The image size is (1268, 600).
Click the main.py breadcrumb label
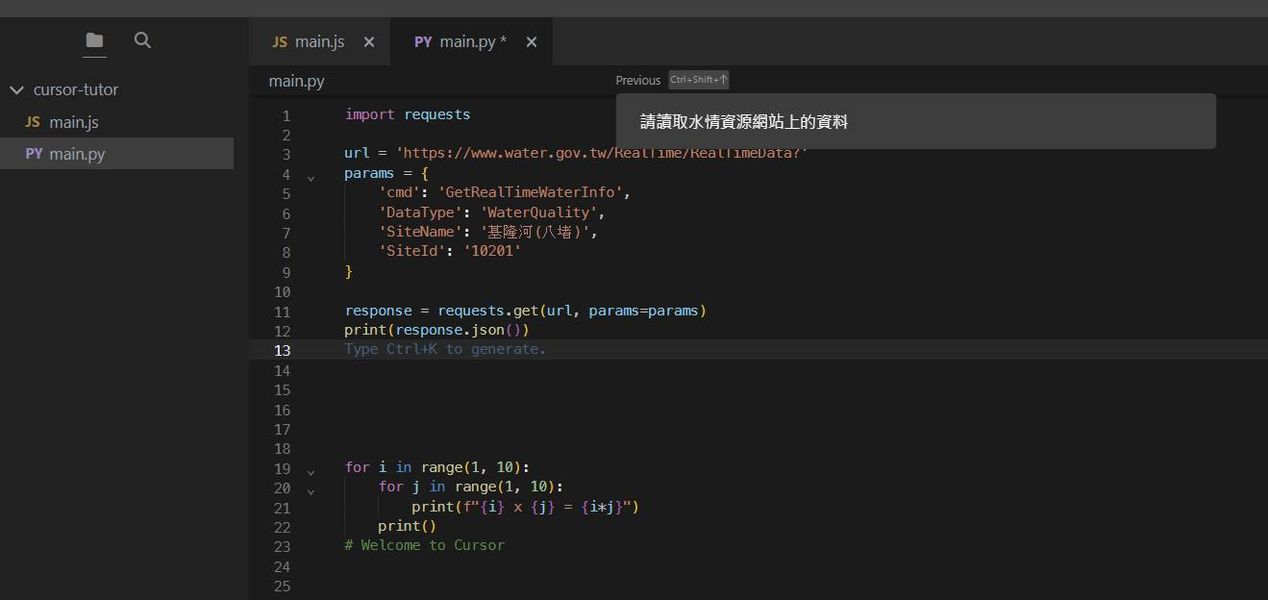296,81
